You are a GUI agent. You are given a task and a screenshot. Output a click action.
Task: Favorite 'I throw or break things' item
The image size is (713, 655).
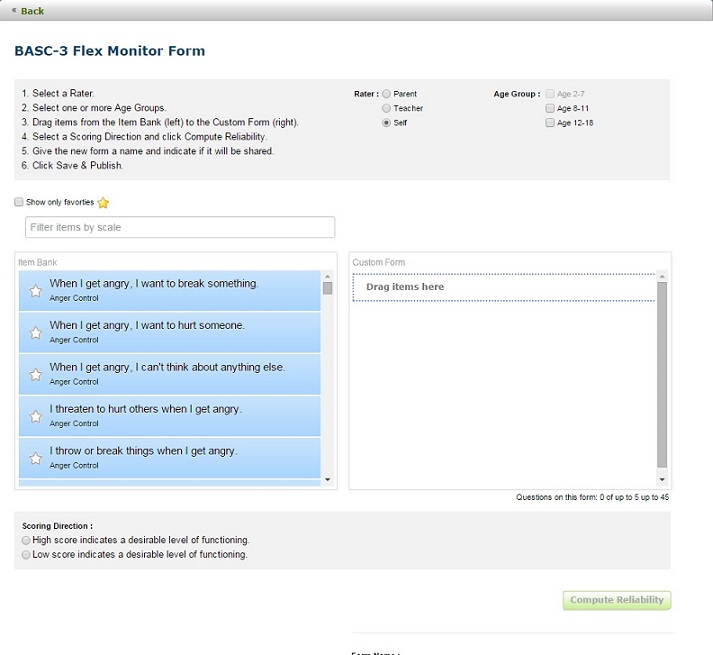tap(35, 459)
